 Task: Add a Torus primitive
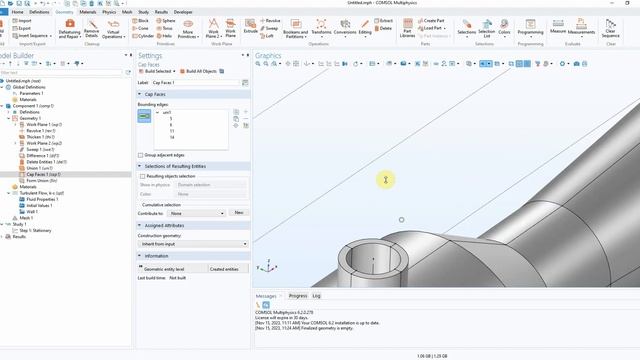click(x=164, y=29)
